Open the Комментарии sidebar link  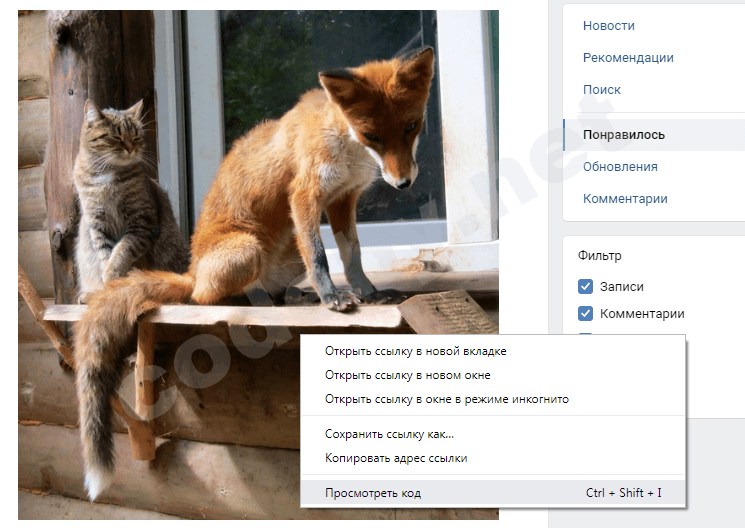pos(625,199)
